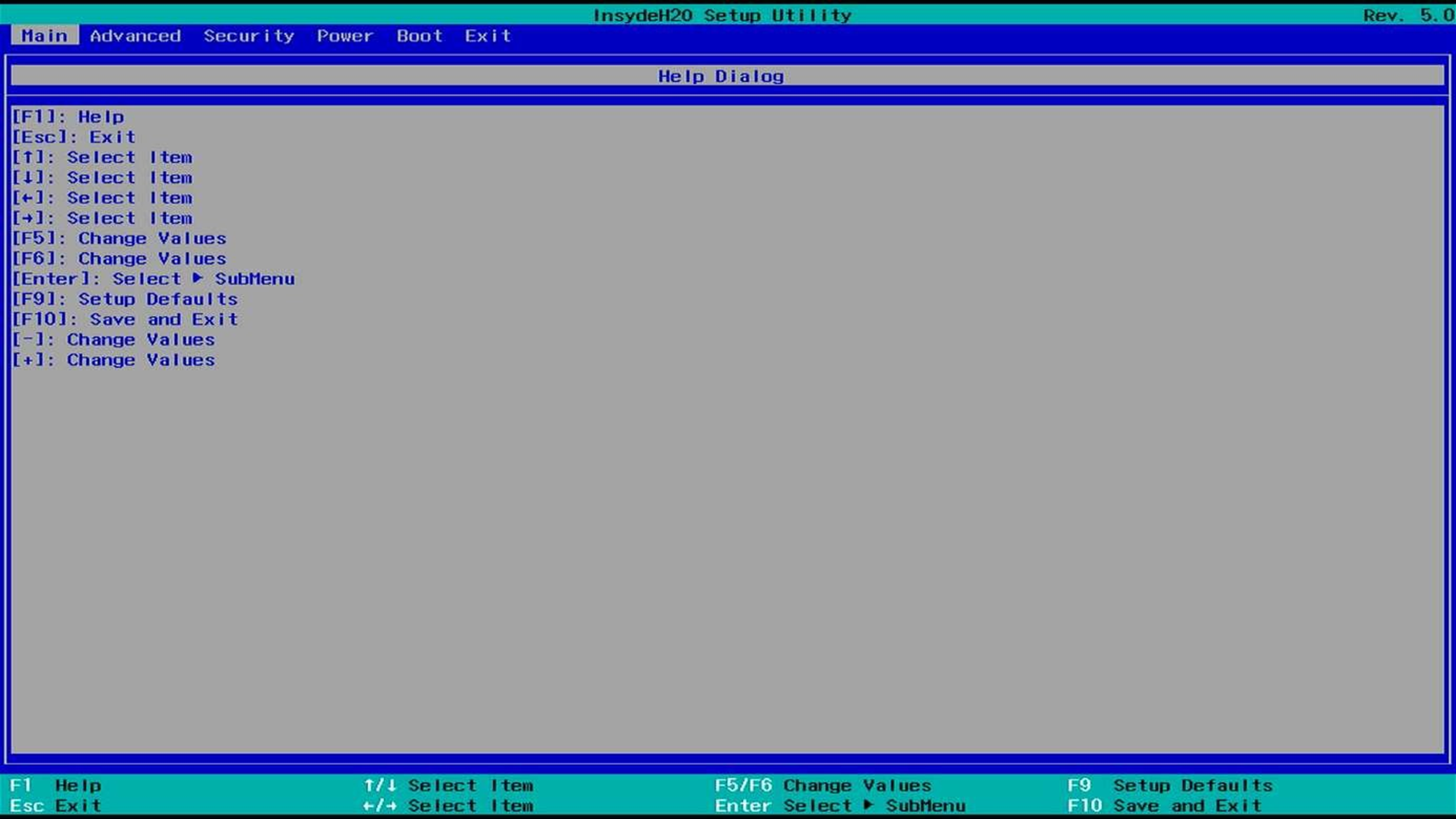
Task: Click the '[F5]: Change Values' line
Action: tap(119, 239)
